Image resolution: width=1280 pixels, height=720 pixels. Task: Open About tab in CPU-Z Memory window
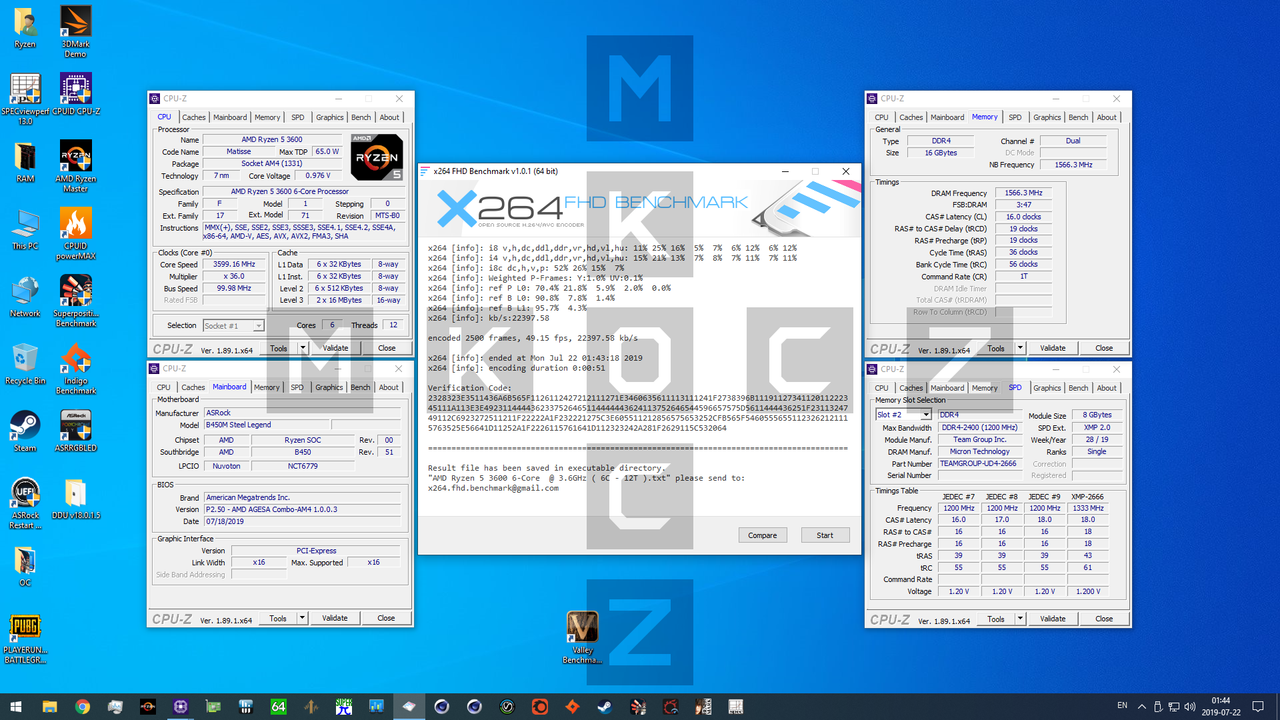pos(1107,117)
